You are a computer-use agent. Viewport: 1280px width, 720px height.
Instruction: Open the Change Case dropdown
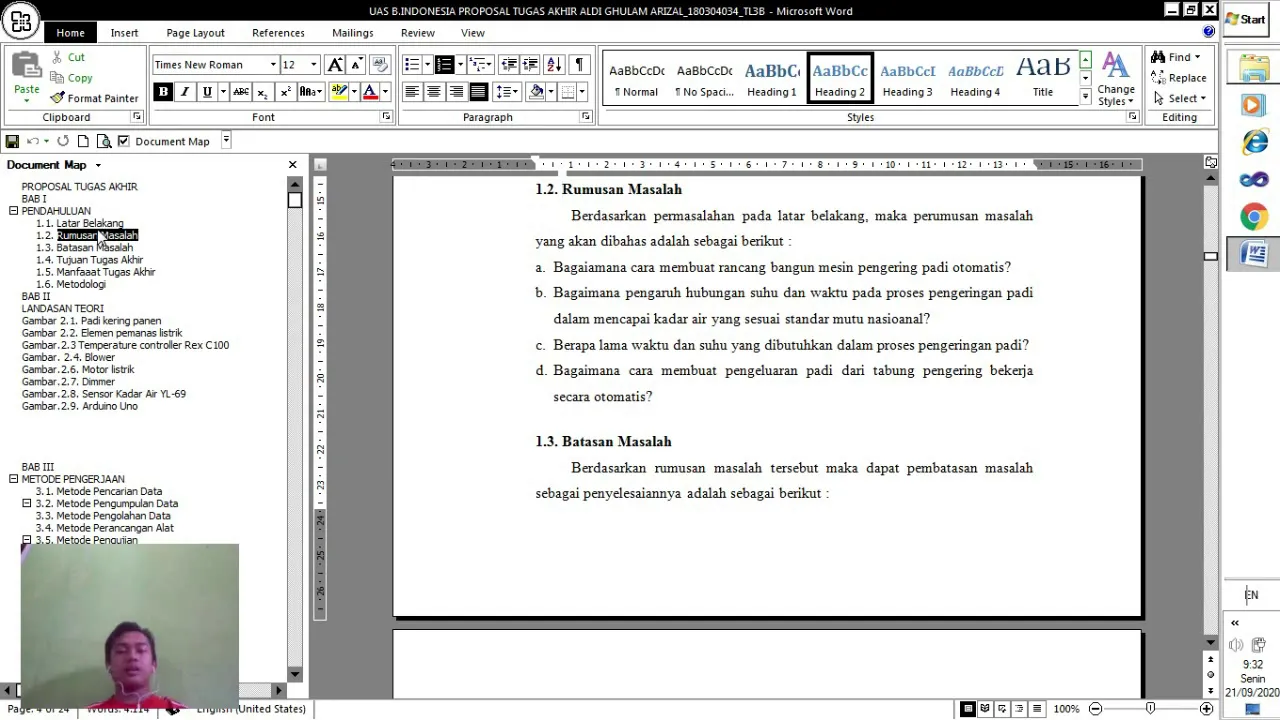tap(311, 92)
